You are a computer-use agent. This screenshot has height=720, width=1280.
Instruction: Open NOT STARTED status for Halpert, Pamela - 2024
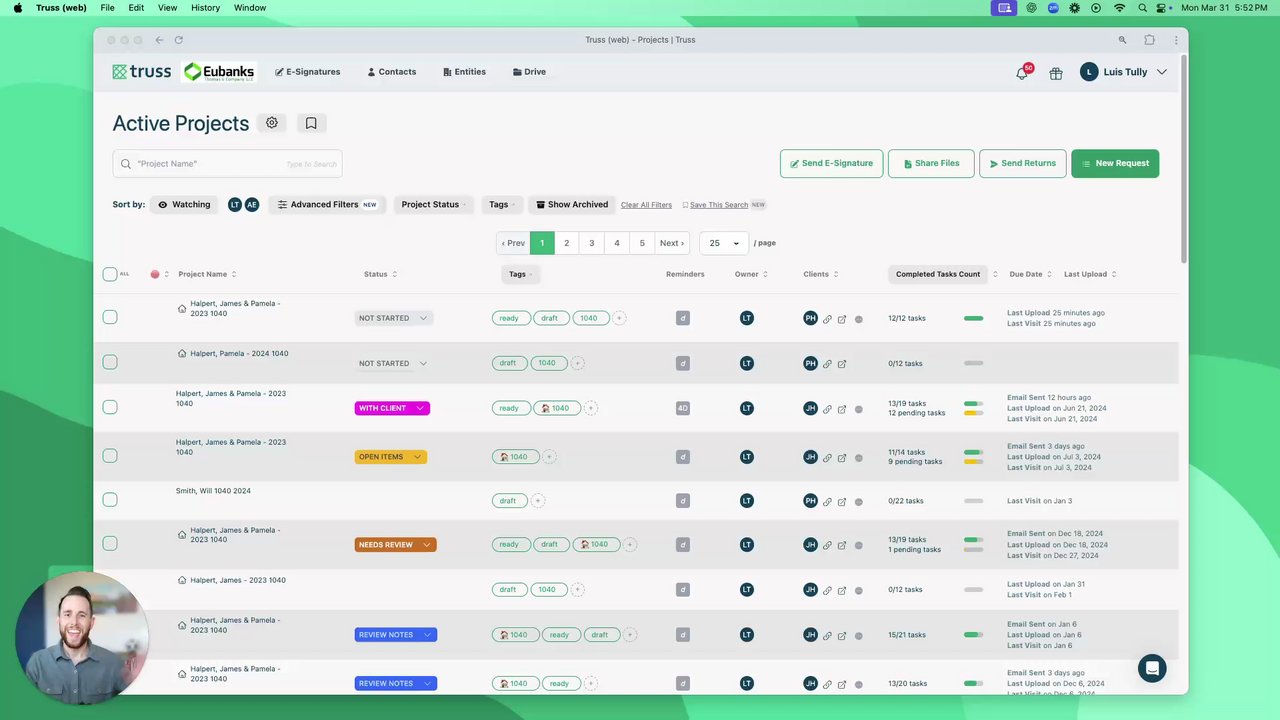[393, 364]
